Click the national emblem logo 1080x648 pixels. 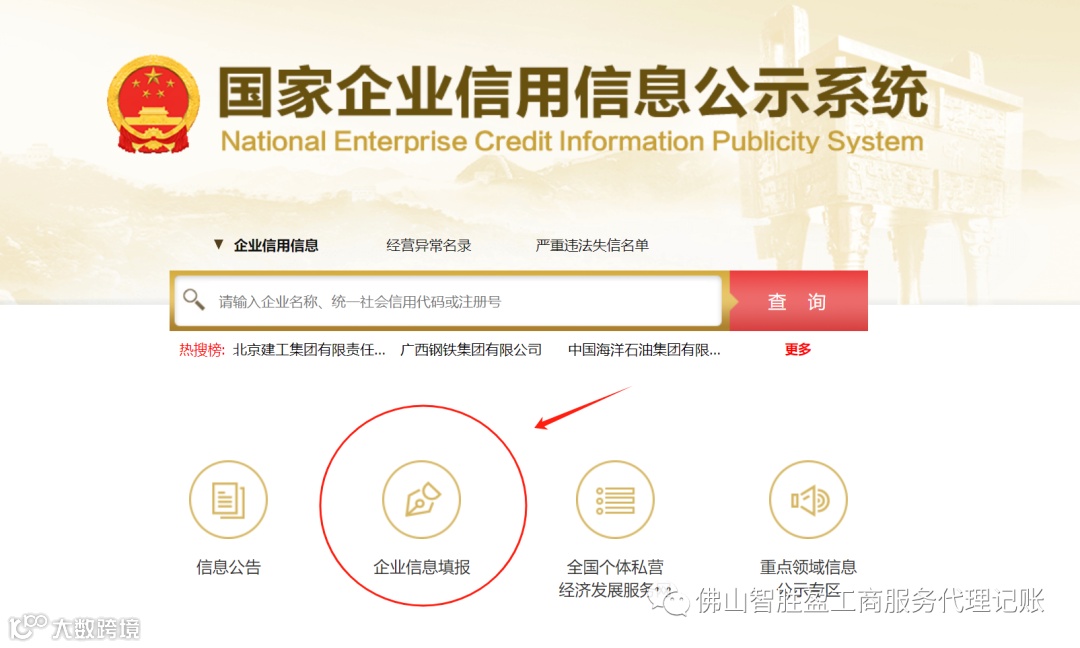click(154, 104)
